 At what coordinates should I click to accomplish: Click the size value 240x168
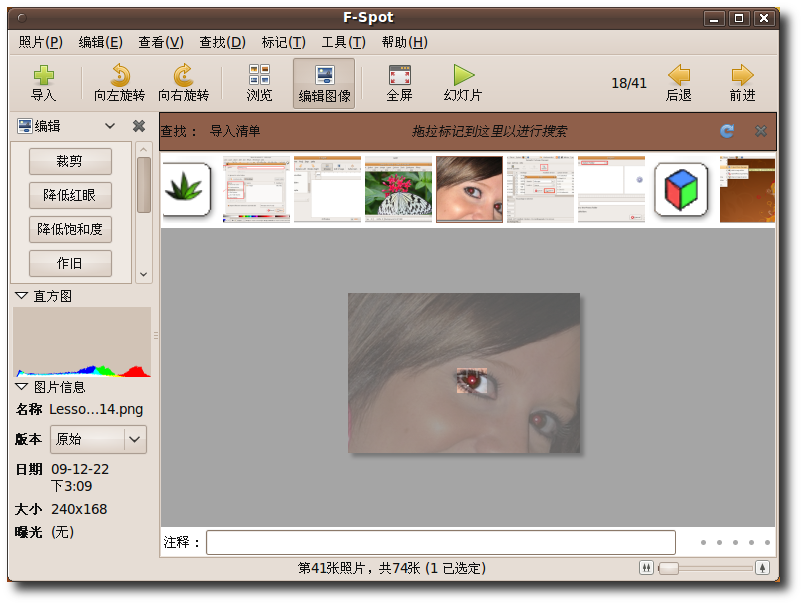[79, 509]
